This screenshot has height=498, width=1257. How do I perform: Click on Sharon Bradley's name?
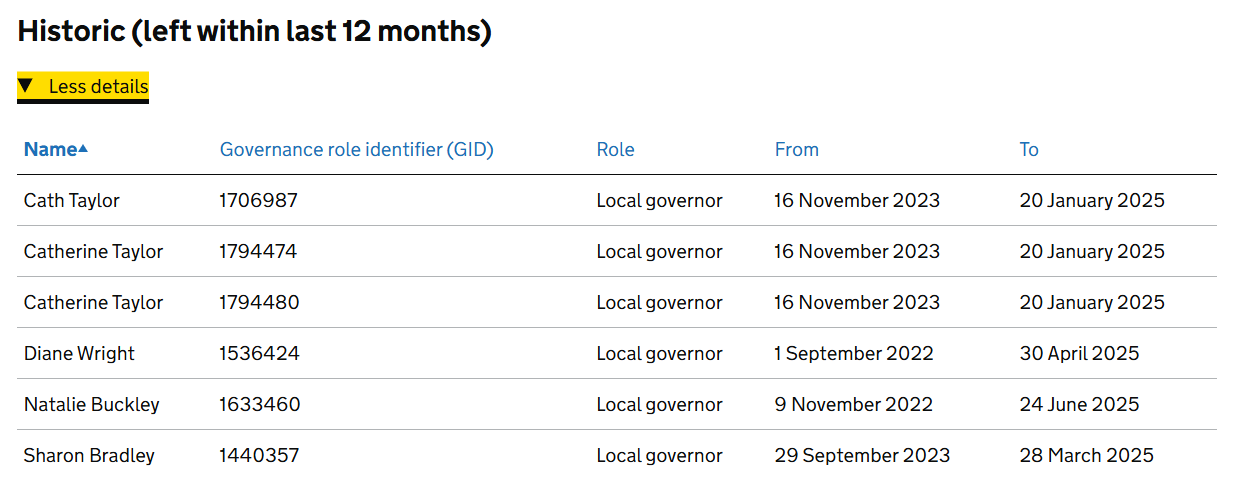89,455
